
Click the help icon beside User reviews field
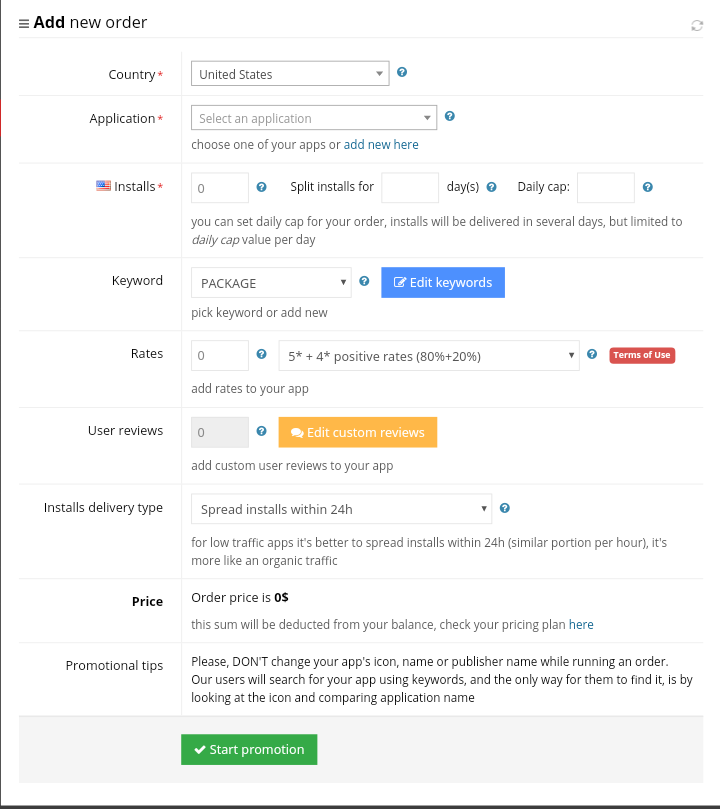(x=262, y=432)
